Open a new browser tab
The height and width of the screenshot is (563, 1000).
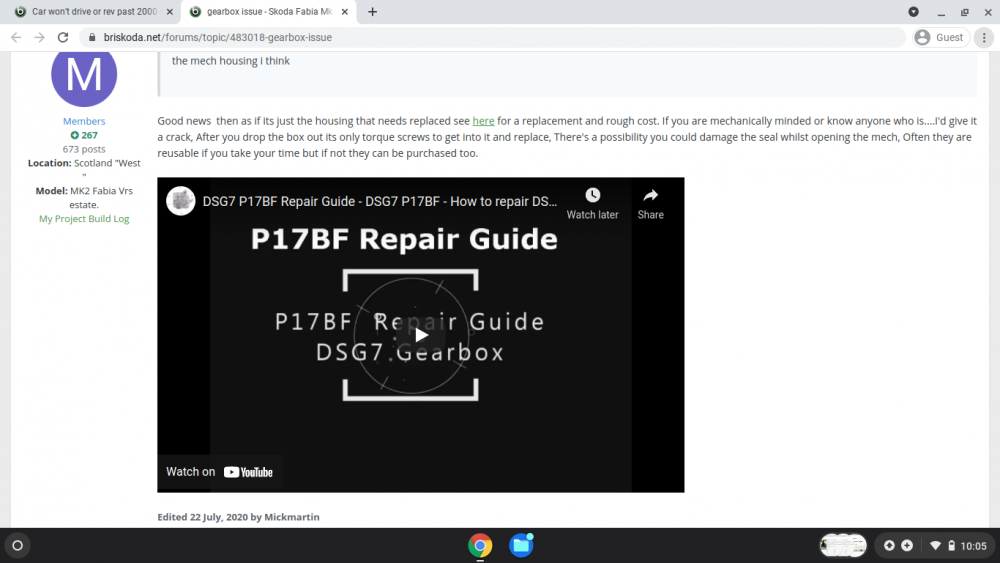(x=372, y=11)
